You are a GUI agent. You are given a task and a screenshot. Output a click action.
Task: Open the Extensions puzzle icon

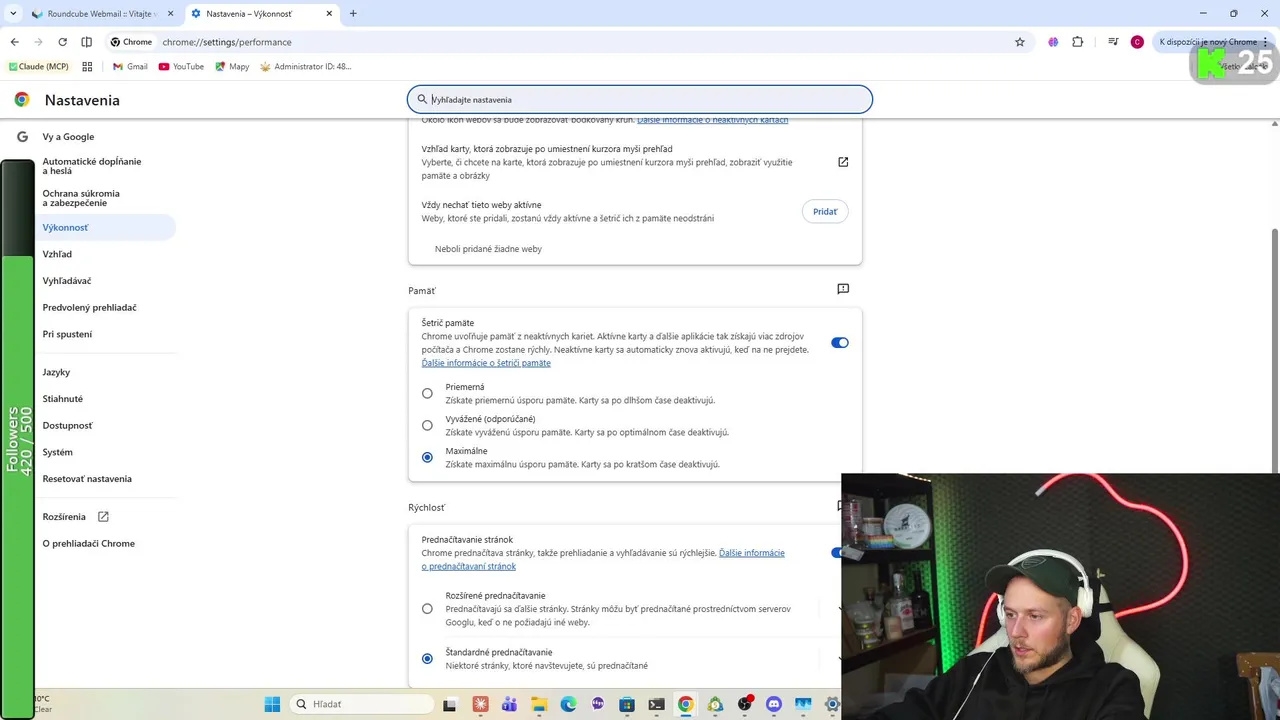coord(1077,42)
